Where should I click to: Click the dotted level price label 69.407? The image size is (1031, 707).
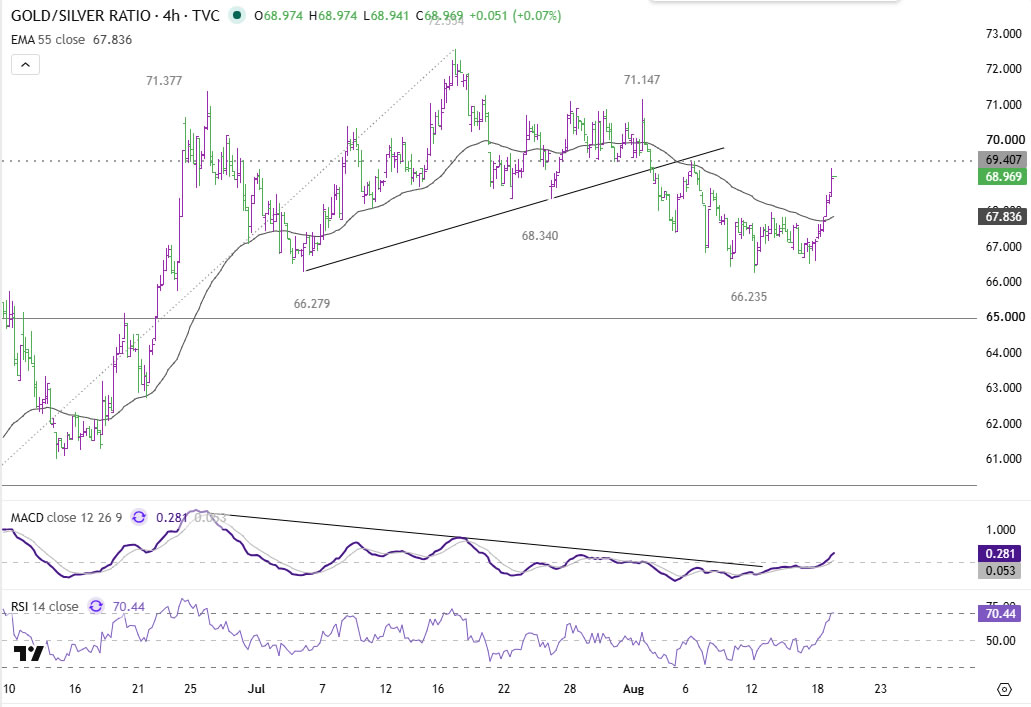click(1002, 159)
